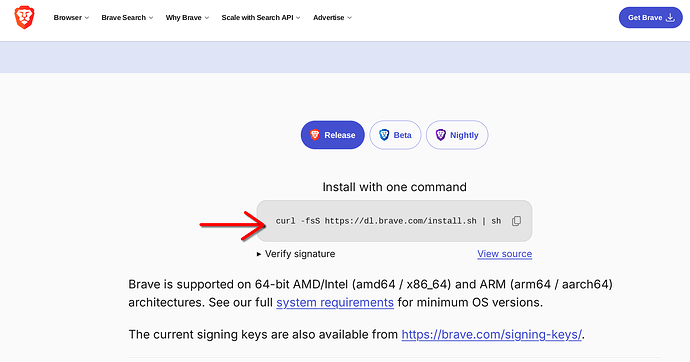
Task: Click the purple Nightly lion icon
Action: click(x=440, y=135)
